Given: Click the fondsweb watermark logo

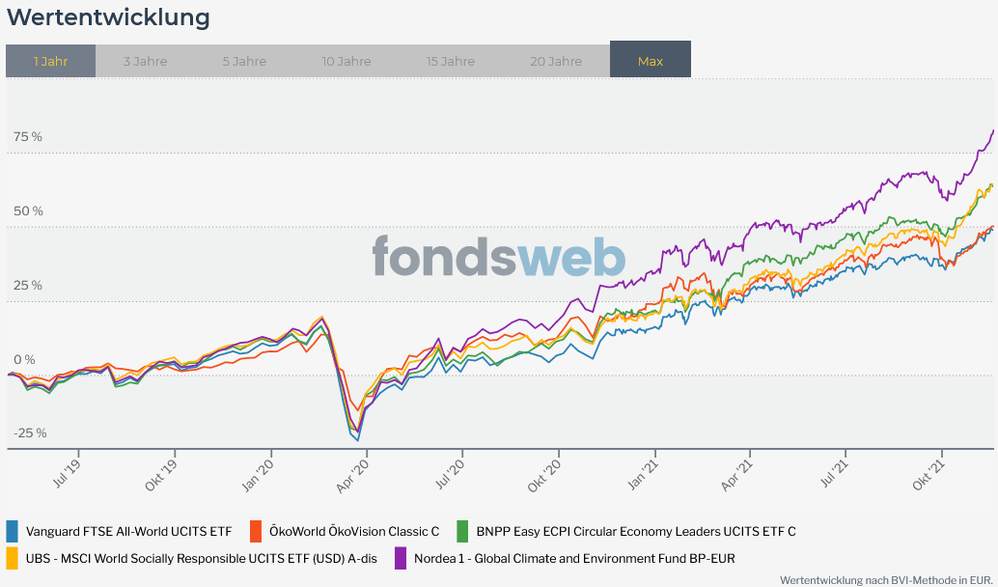Looking at the screenshot, I should tap(499, 257).
